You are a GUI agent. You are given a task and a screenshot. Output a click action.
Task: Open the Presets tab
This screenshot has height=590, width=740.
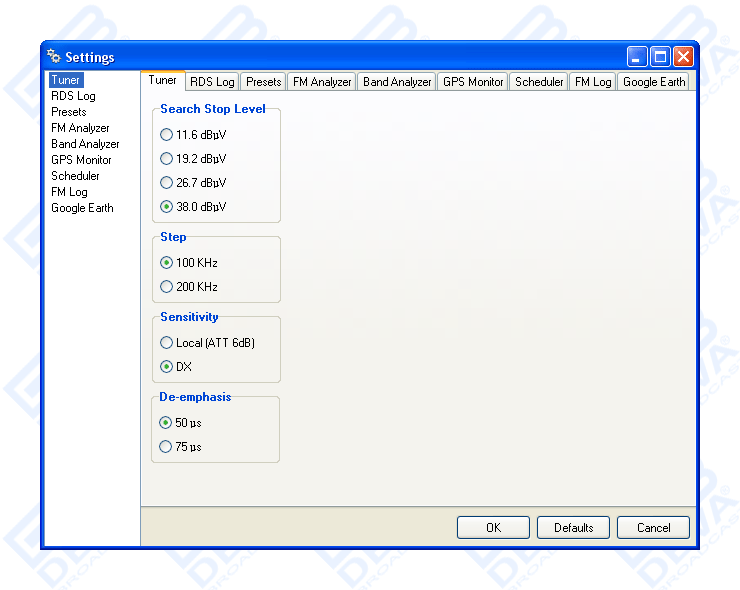point(264,82)
